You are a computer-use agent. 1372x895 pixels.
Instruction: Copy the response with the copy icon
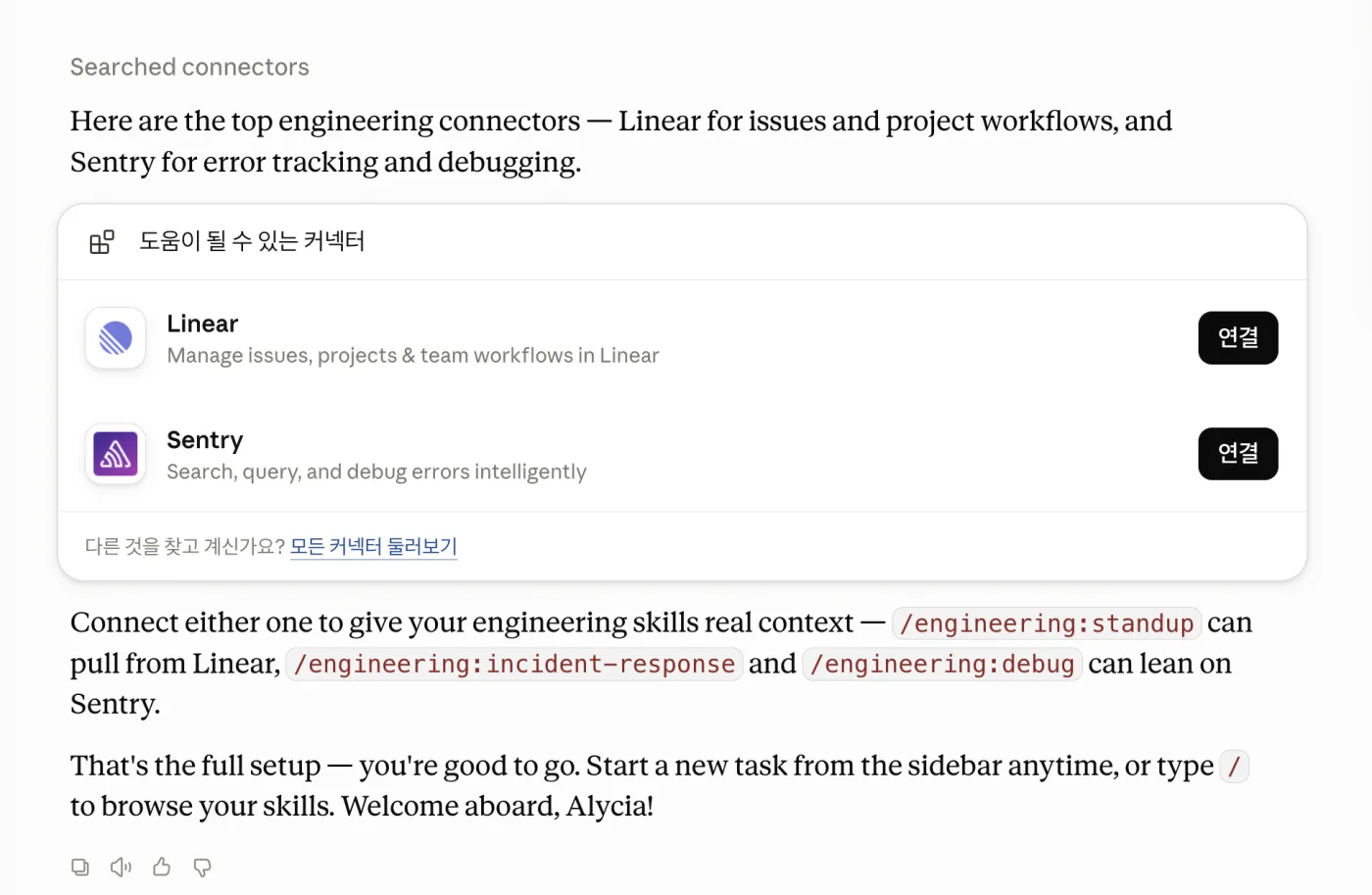click(x=80, y=867)
